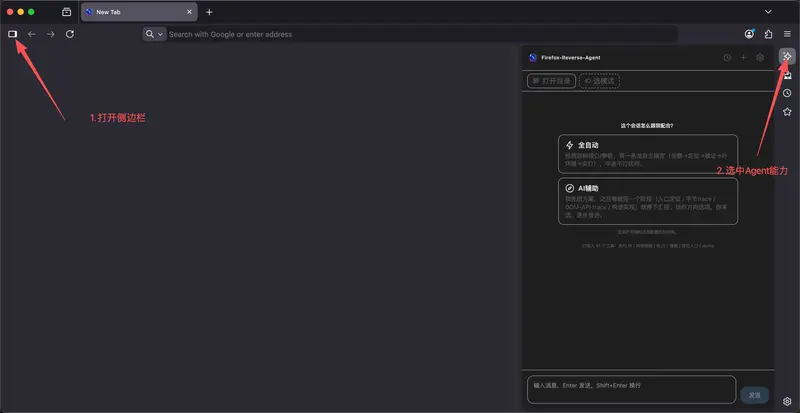Open the bookmarks star icon in sidebar
This screenshot has height=413, width=800.
[787, 112]
